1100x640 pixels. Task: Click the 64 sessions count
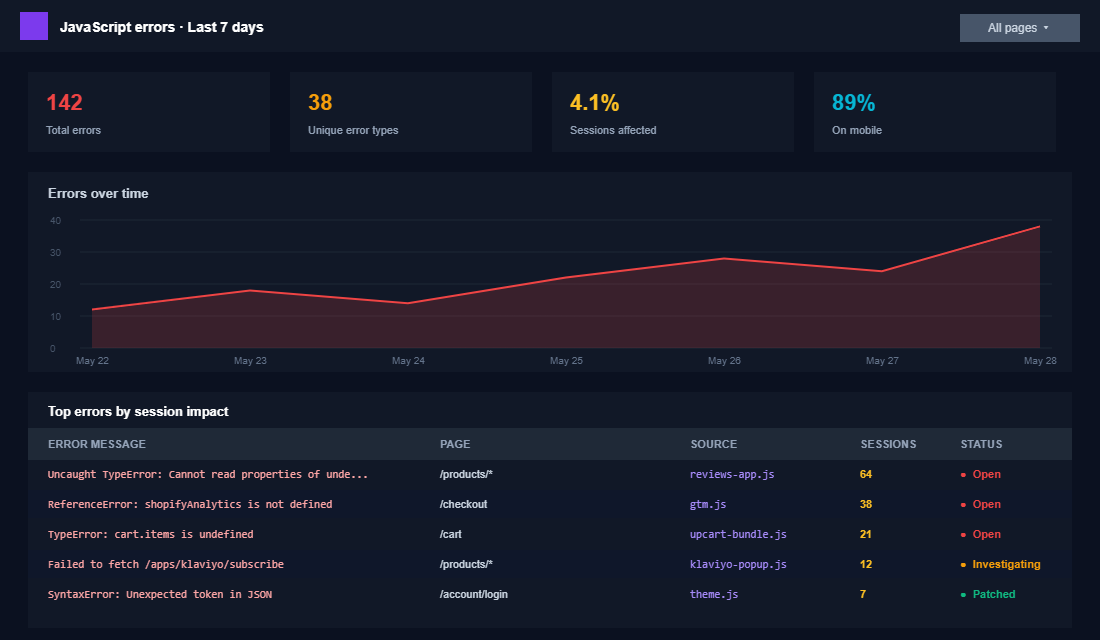(x=866, y=474)
